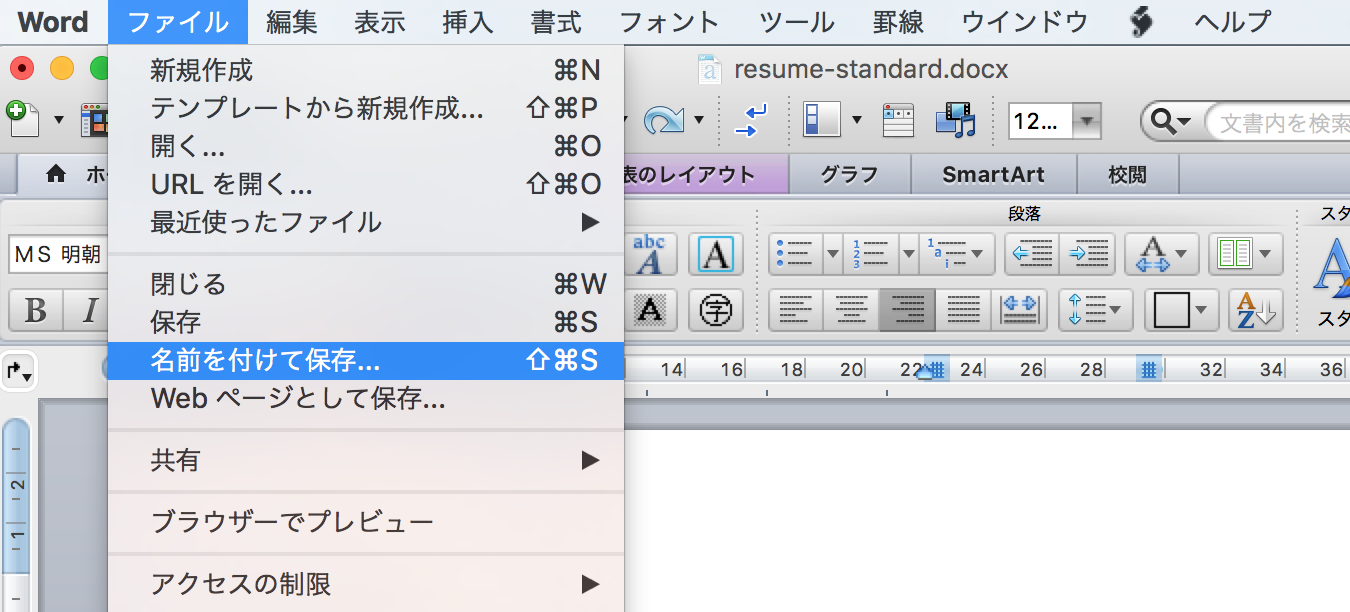Image resolution: width=1350 pixels, height=612 pixels.
Task: Apply character shading A icon
Action: click(x=650, y=309)
